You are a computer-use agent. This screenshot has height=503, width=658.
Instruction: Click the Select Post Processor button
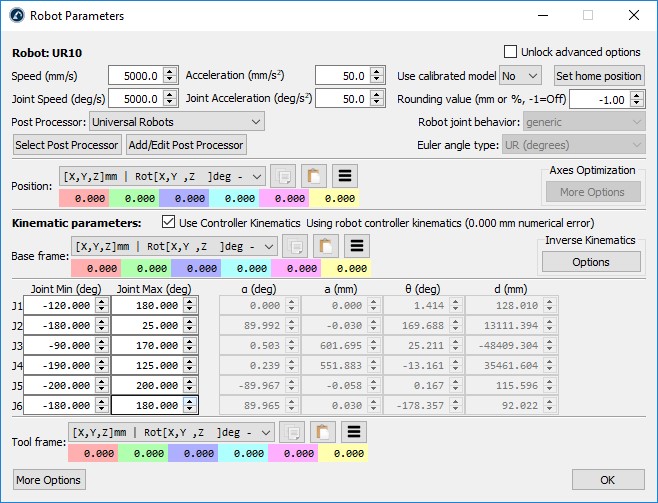coord(67,145)
